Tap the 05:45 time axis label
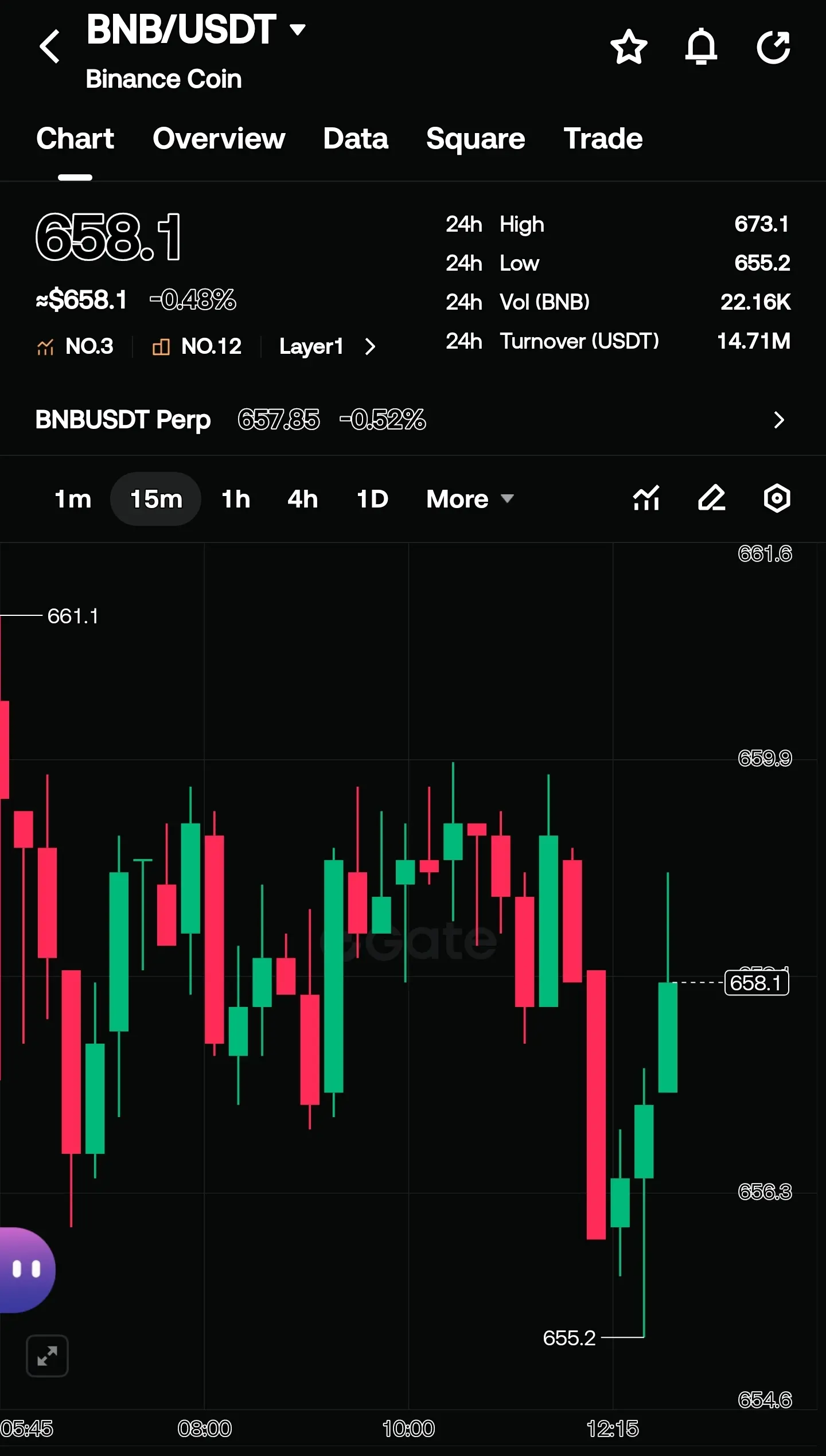Viewport: 826px width, 1456px height. coord(26,1428)
